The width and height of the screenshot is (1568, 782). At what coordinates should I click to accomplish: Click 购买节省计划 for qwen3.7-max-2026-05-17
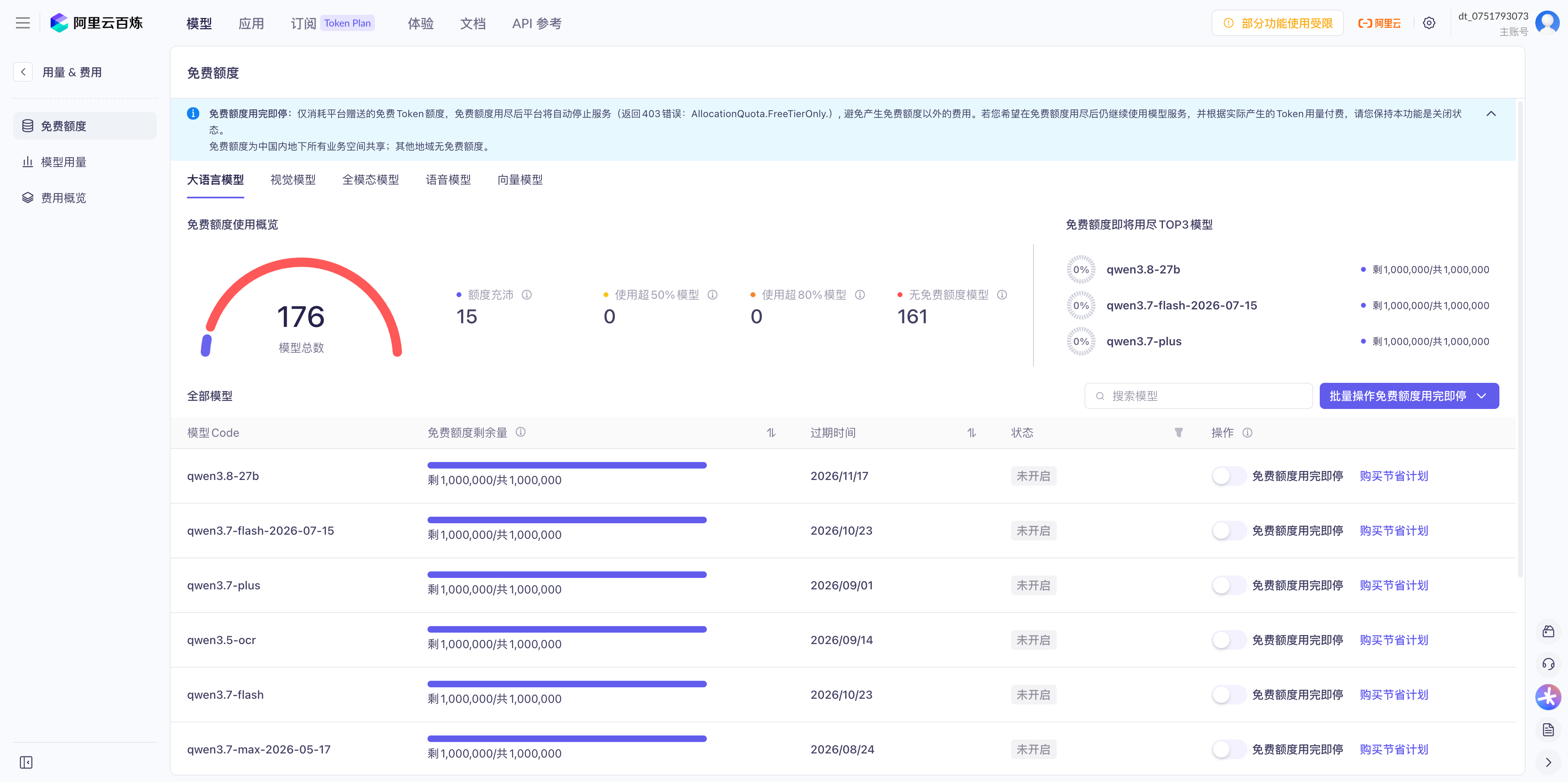coord(1394,750)
